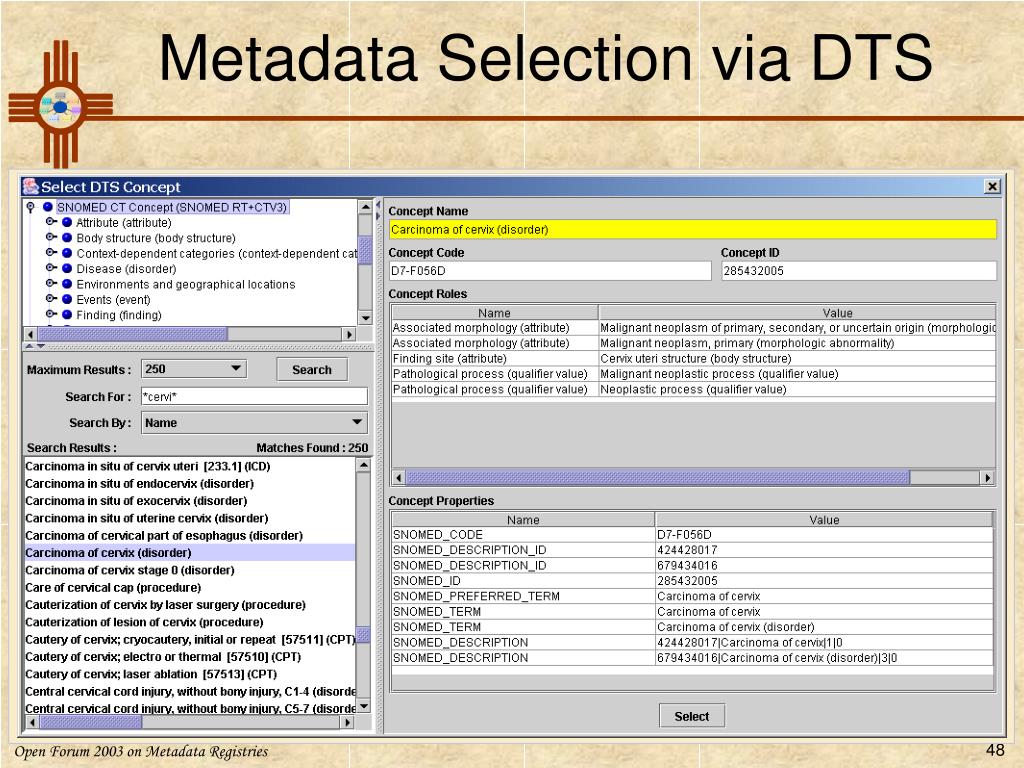This screenshot has height=768, width=1024.
Task: Click the SNOMED_ID value 285432005 cell
Action: [824, 581]
